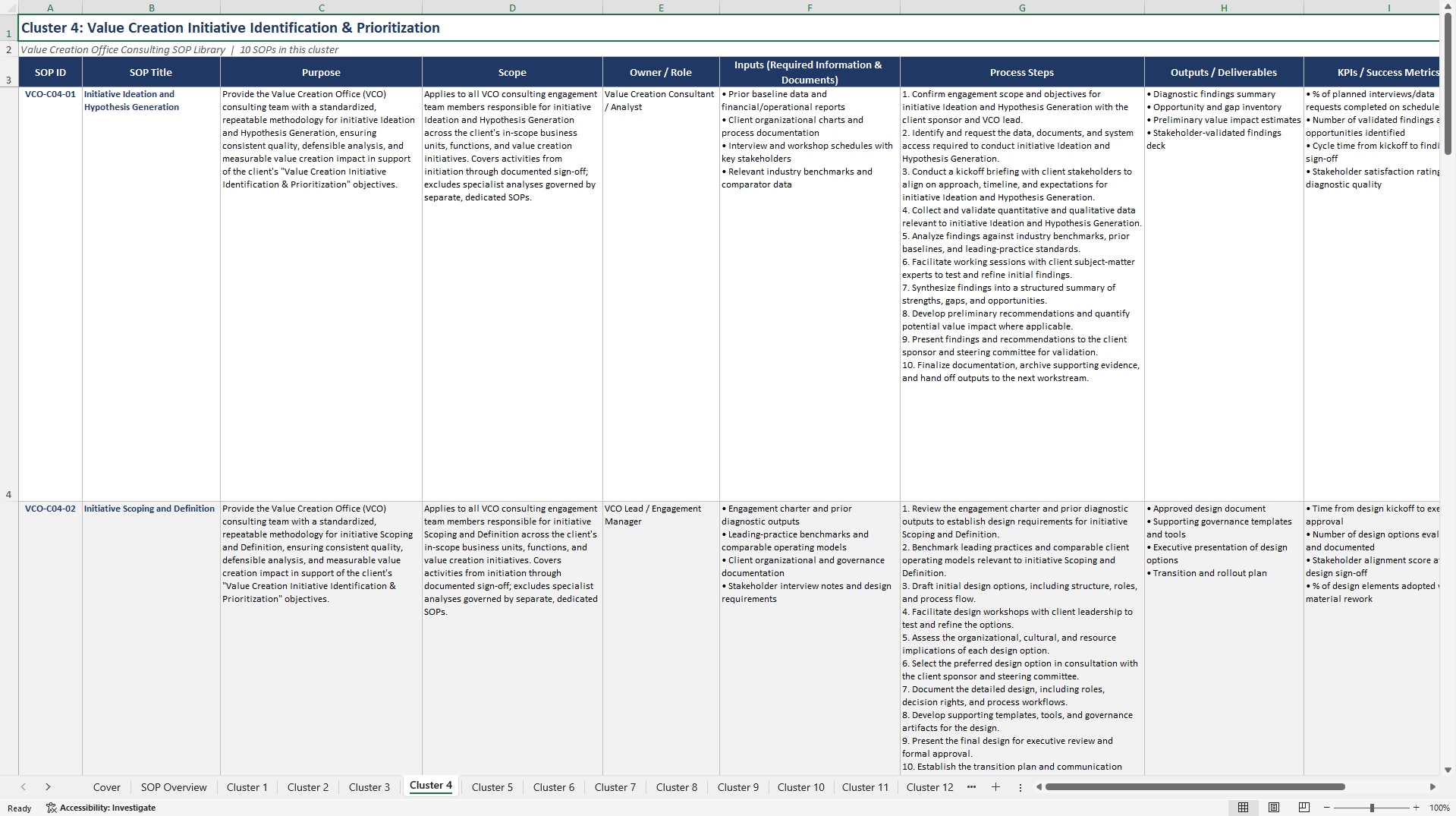Open sheet tab options vertical dots

pyautogui.click(x=1020, y=787)
